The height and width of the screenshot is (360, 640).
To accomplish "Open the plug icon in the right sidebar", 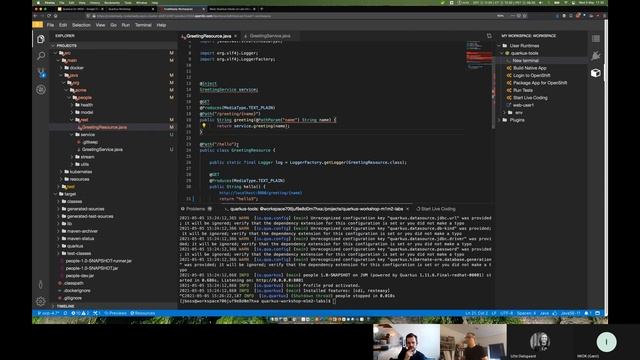I will (596, 56).
